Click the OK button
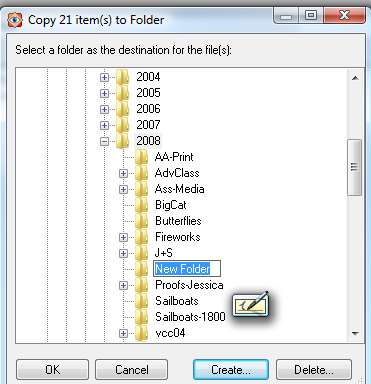The width and height of the screenshot is (371, 384). [53, 370]
